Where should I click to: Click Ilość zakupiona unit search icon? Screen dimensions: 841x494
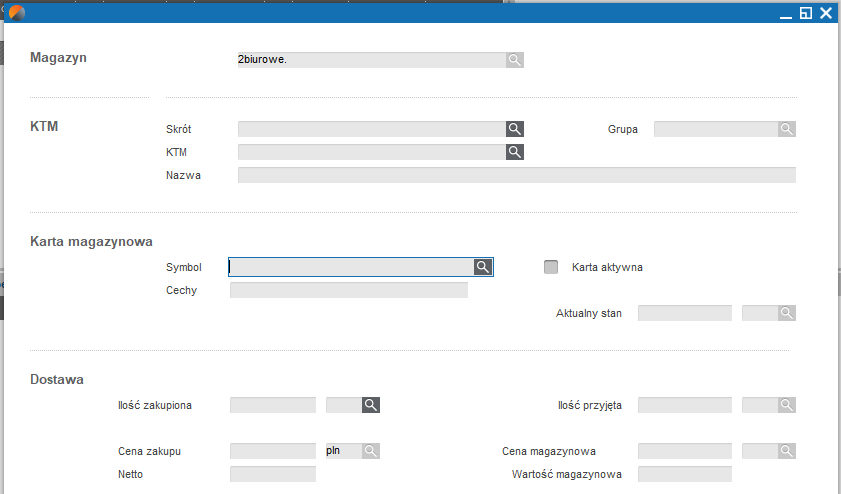(x=371, y=405)
